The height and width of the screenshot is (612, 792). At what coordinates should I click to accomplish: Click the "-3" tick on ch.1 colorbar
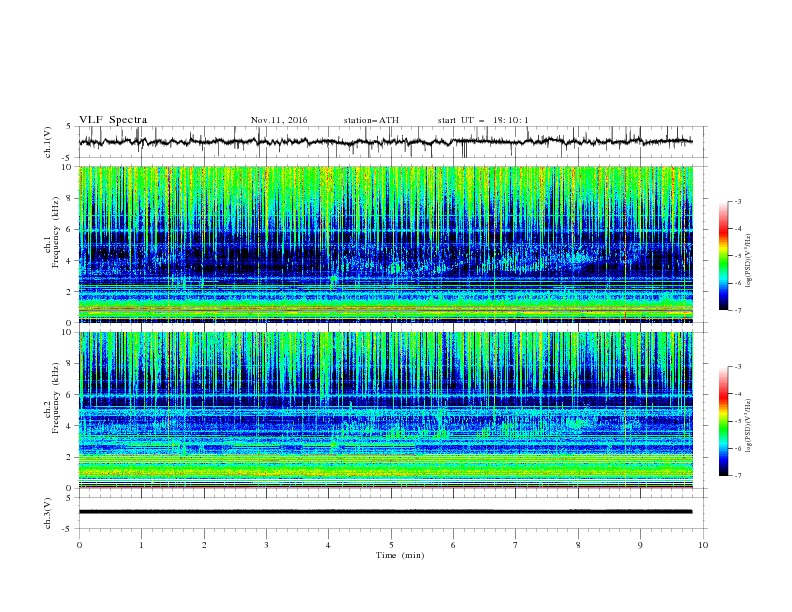(737, 201)
